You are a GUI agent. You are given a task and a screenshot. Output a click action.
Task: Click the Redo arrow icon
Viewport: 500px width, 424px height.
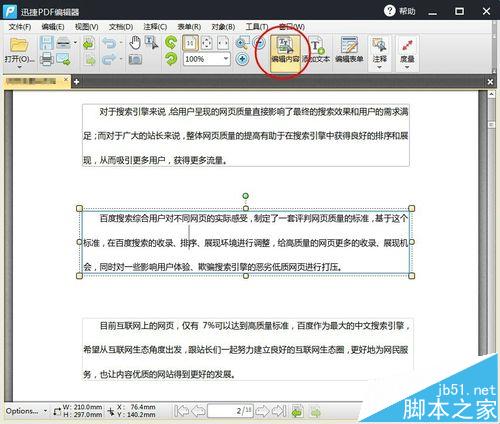109,59
